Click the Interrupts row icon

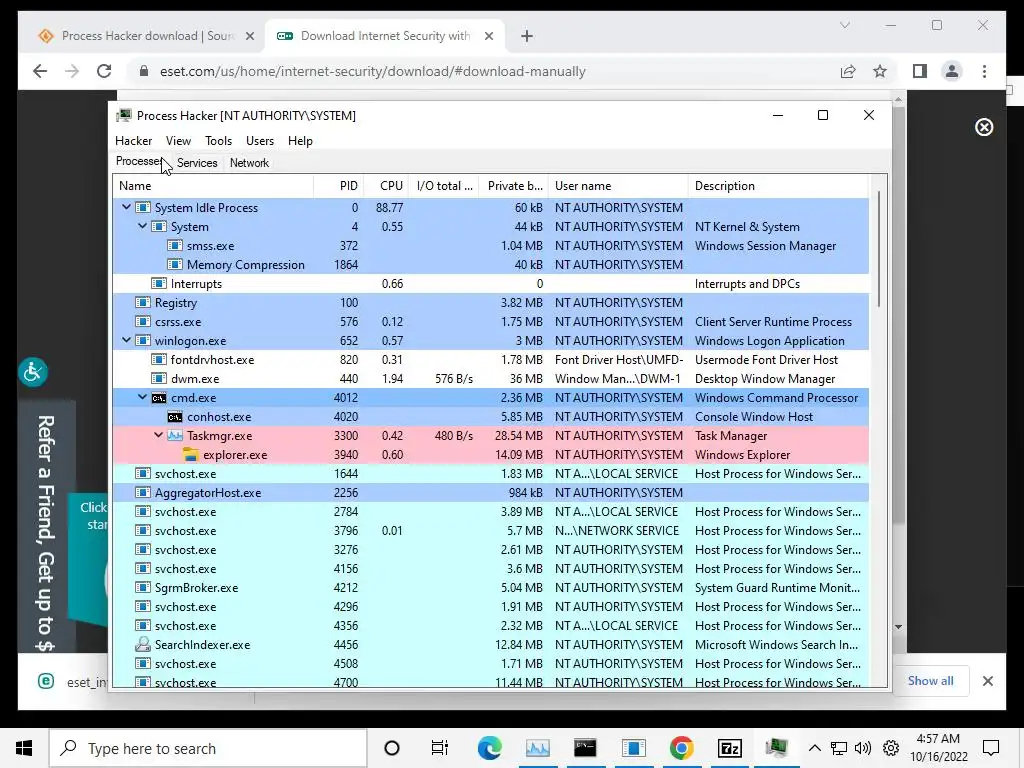point(159,283)
